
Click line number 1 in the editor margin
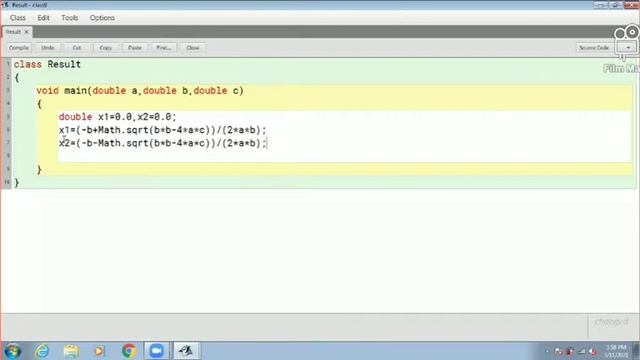coord(7,64)
